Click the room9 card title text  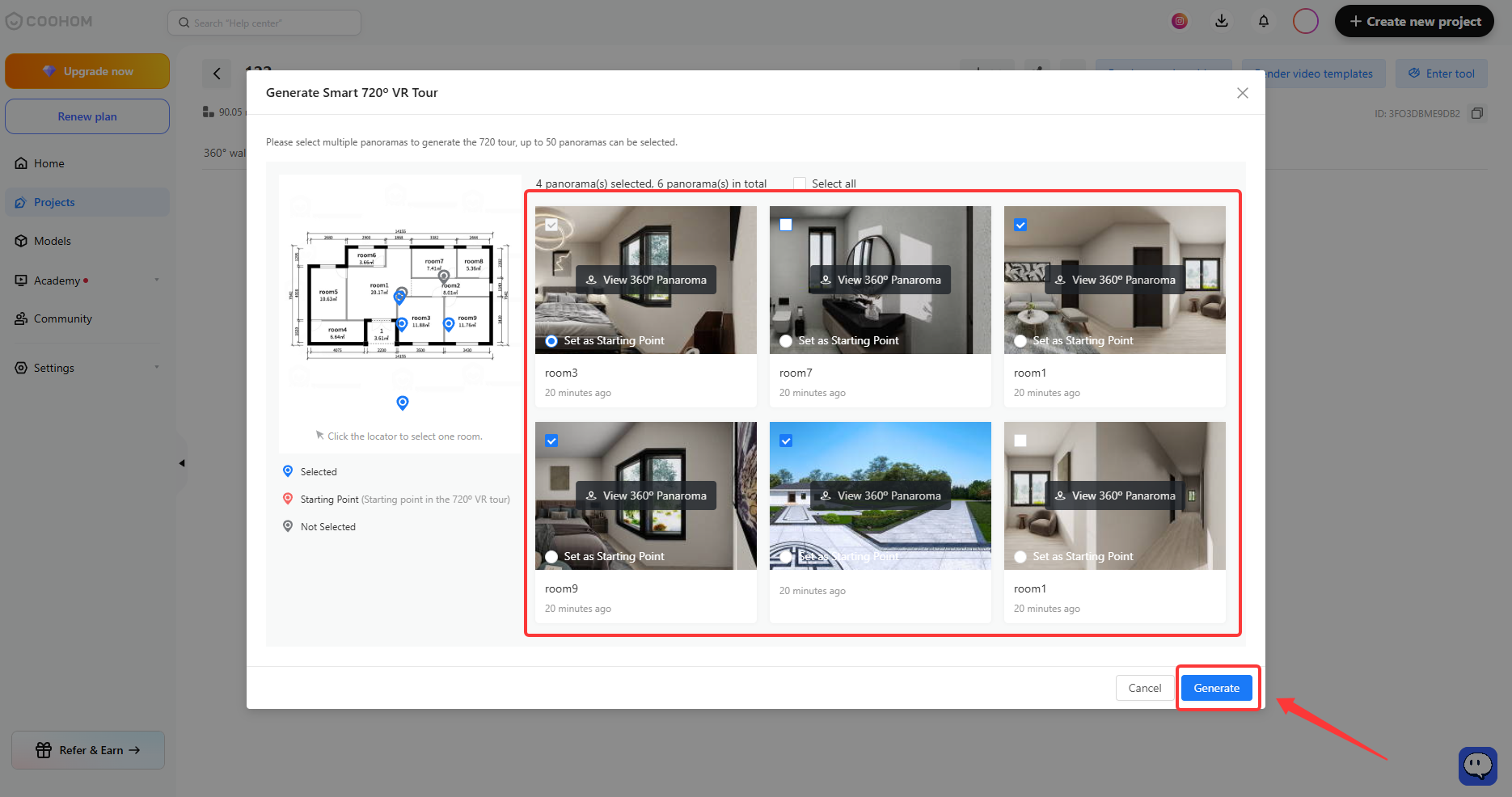pos(561,588)
